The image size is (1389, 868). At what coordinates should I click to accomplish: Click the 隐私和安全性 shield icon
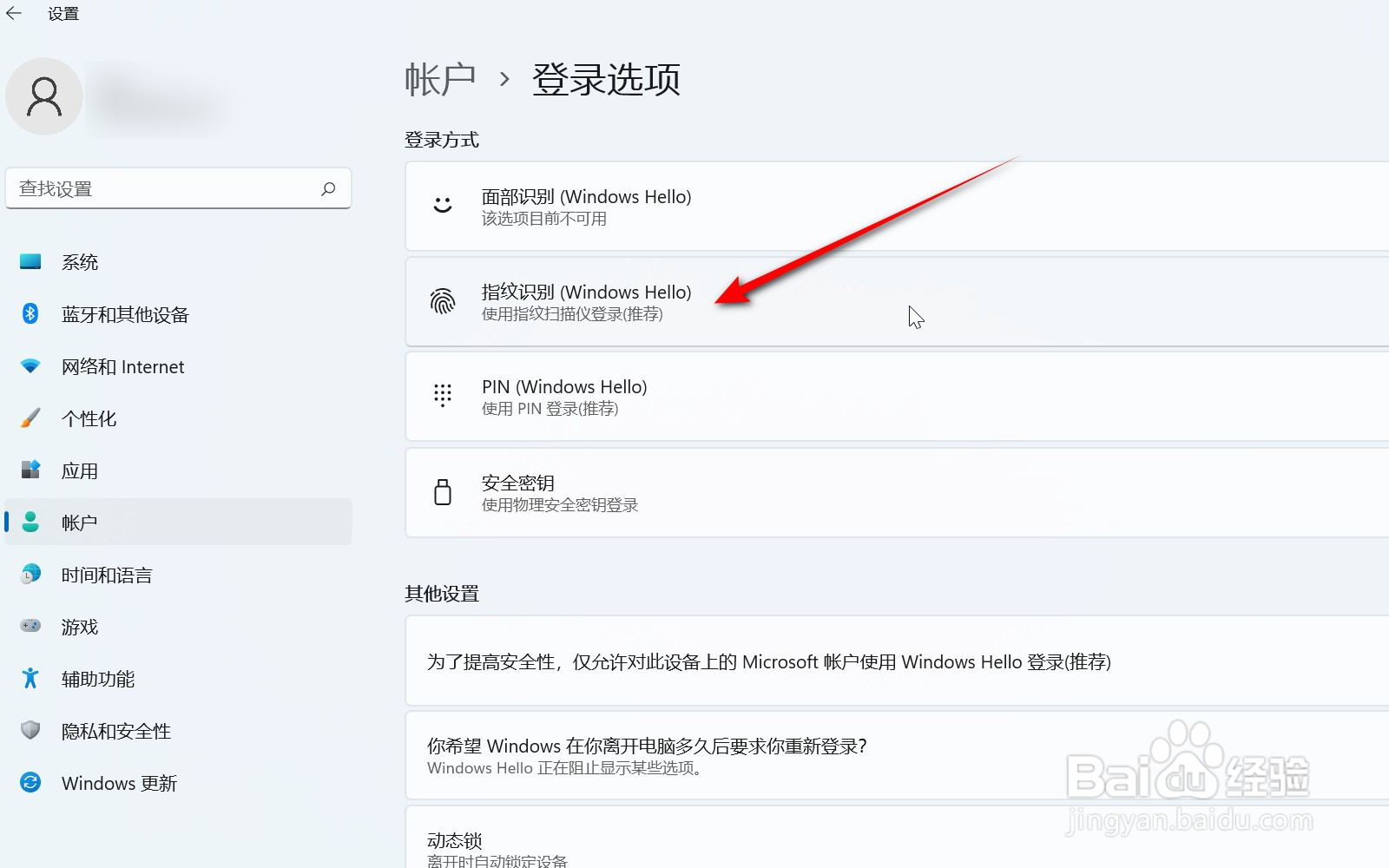[x=30, y=730]
